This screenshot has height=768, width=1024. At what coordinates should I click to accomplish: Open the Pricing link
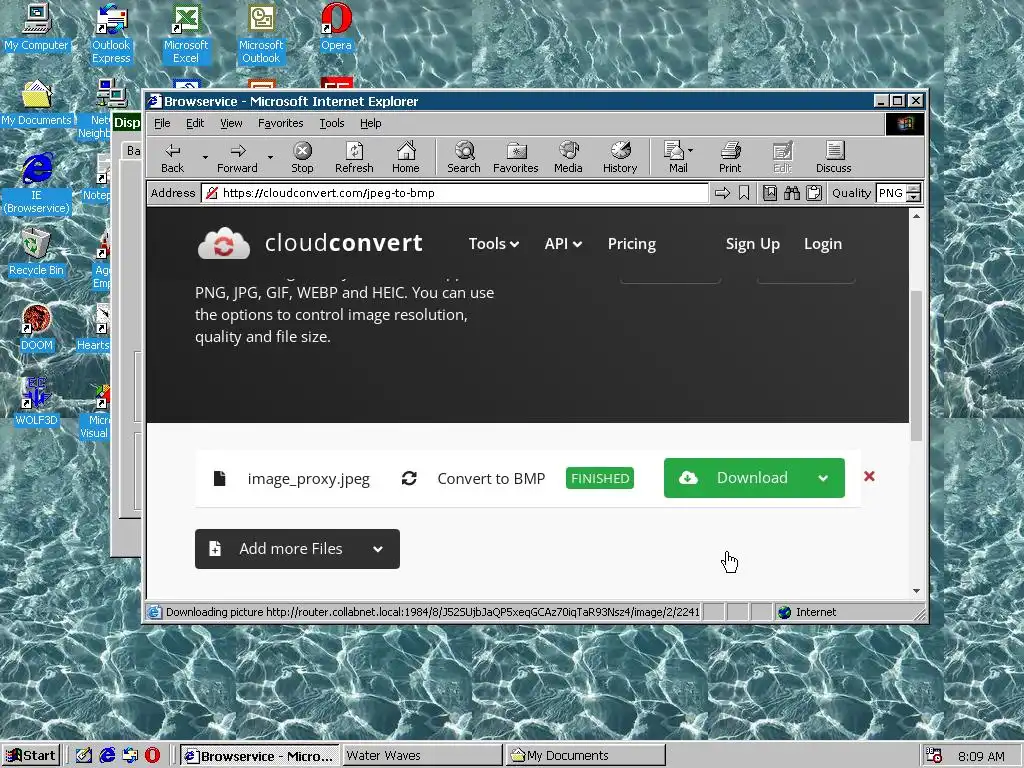(x=632, y=244)
